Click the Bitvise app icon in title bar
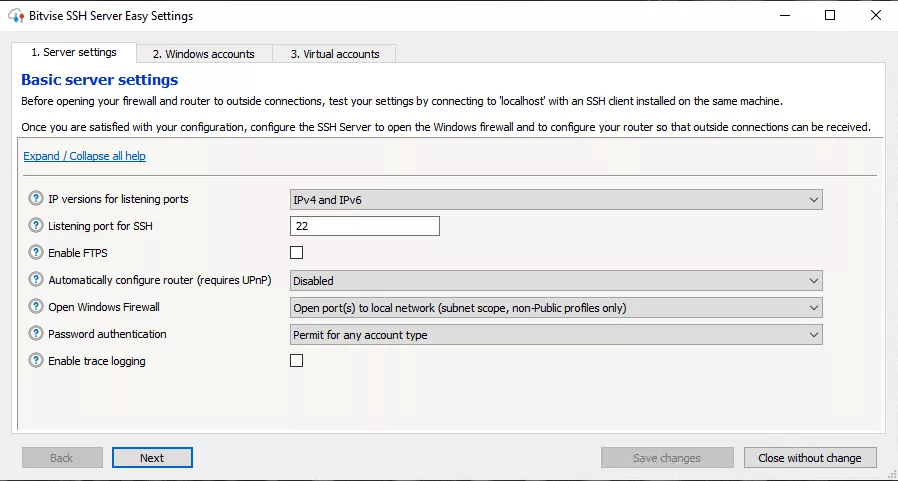 tap(13, 16)
